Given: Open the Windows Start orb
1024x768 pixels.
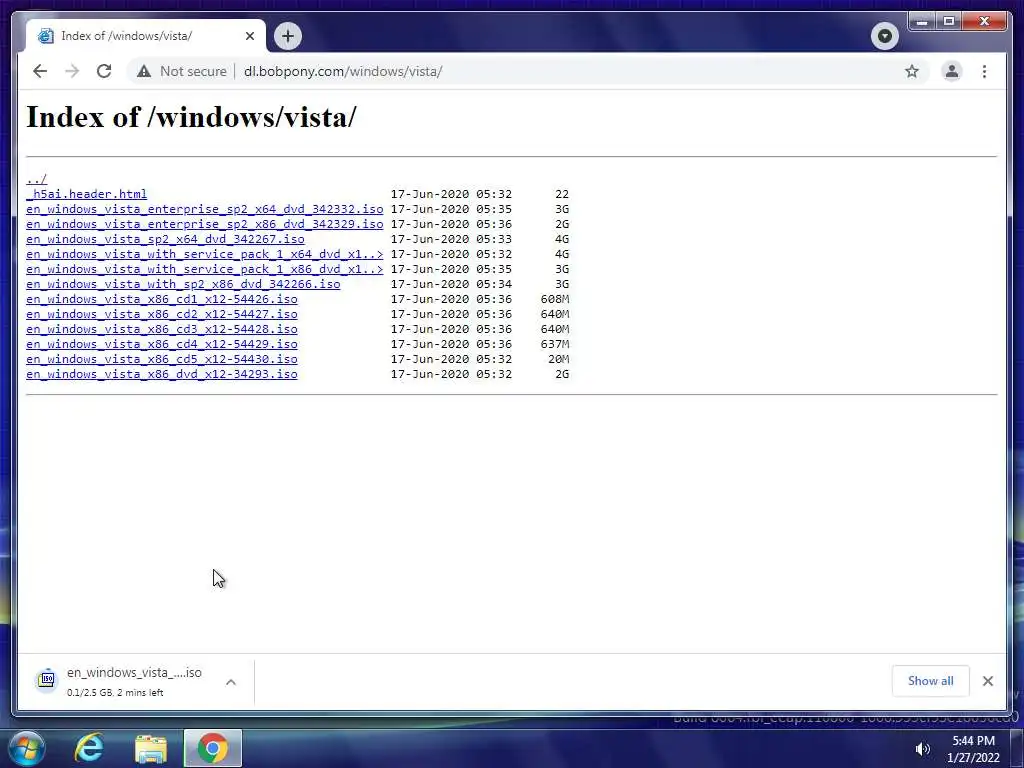Looking at the screenshot, I should [26, 748].
